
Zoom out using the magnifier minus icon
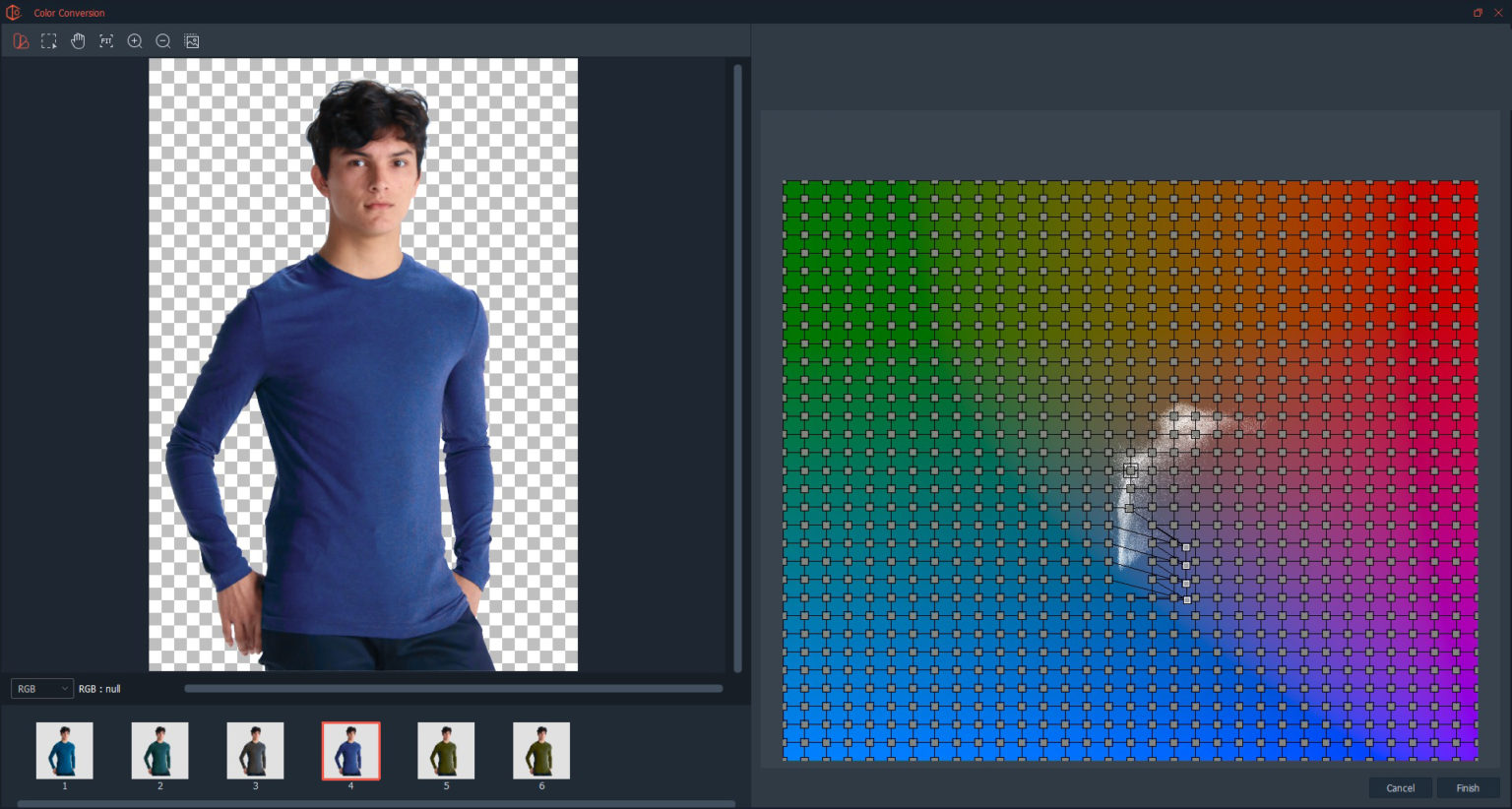pos(163,41)
